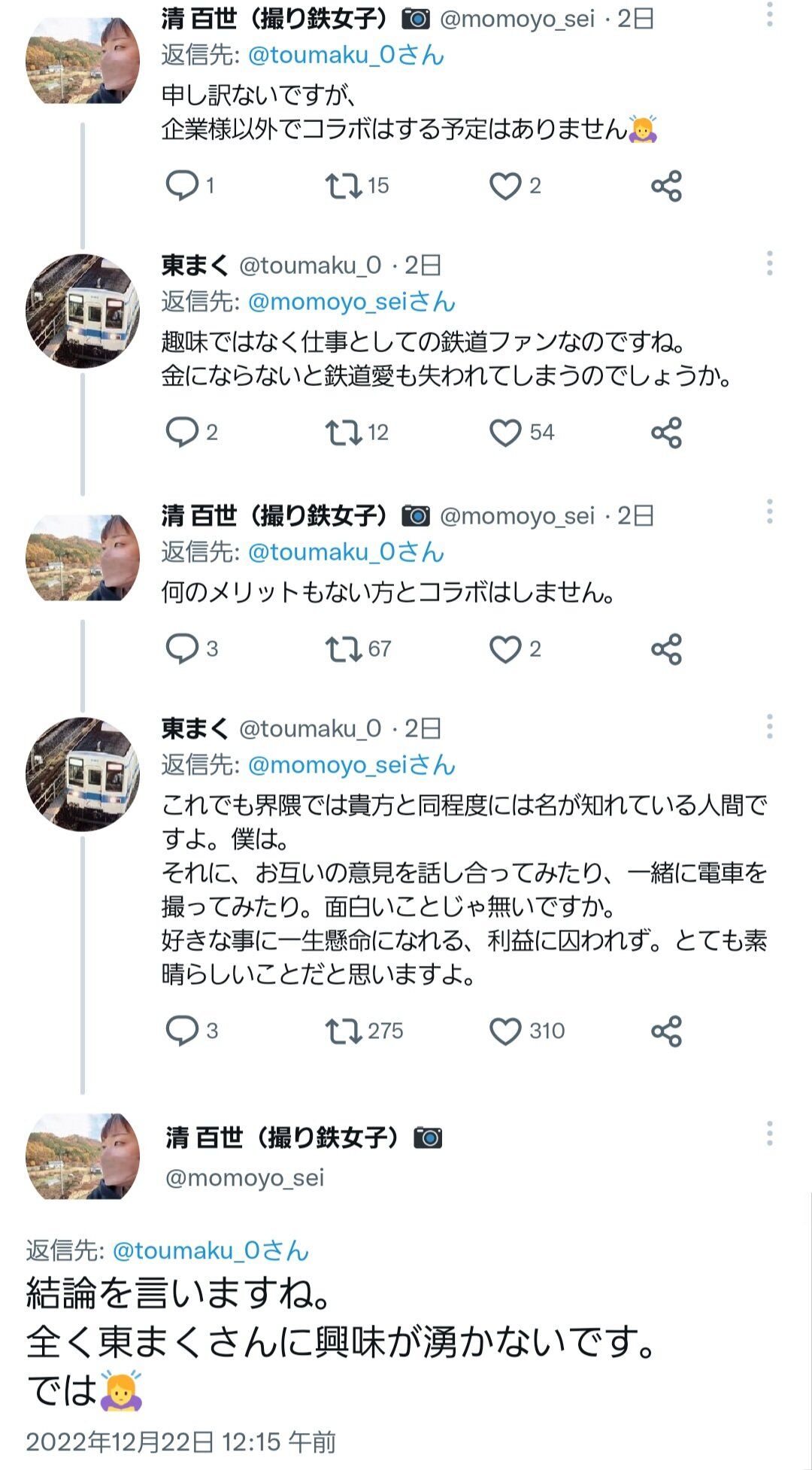Viewport: 812px width, 1470px height.
Task: Retweet the tweet with 67 retweets
Action: (x=343, y=648)
